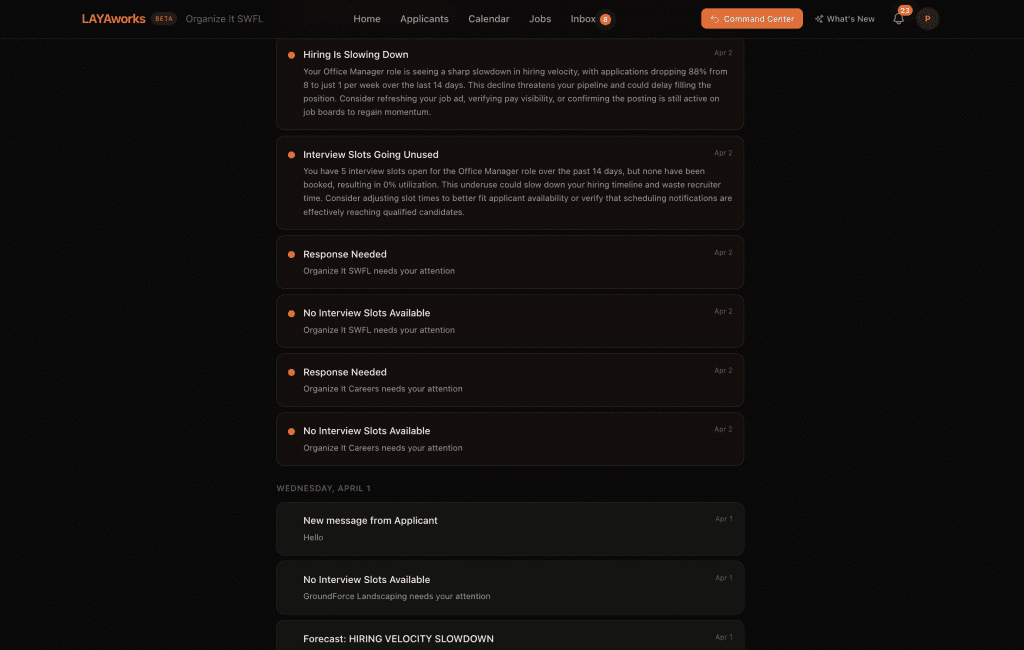Switch to the Calendar tab
This screenshot has width=1024, height=650.
pos(489,19)
